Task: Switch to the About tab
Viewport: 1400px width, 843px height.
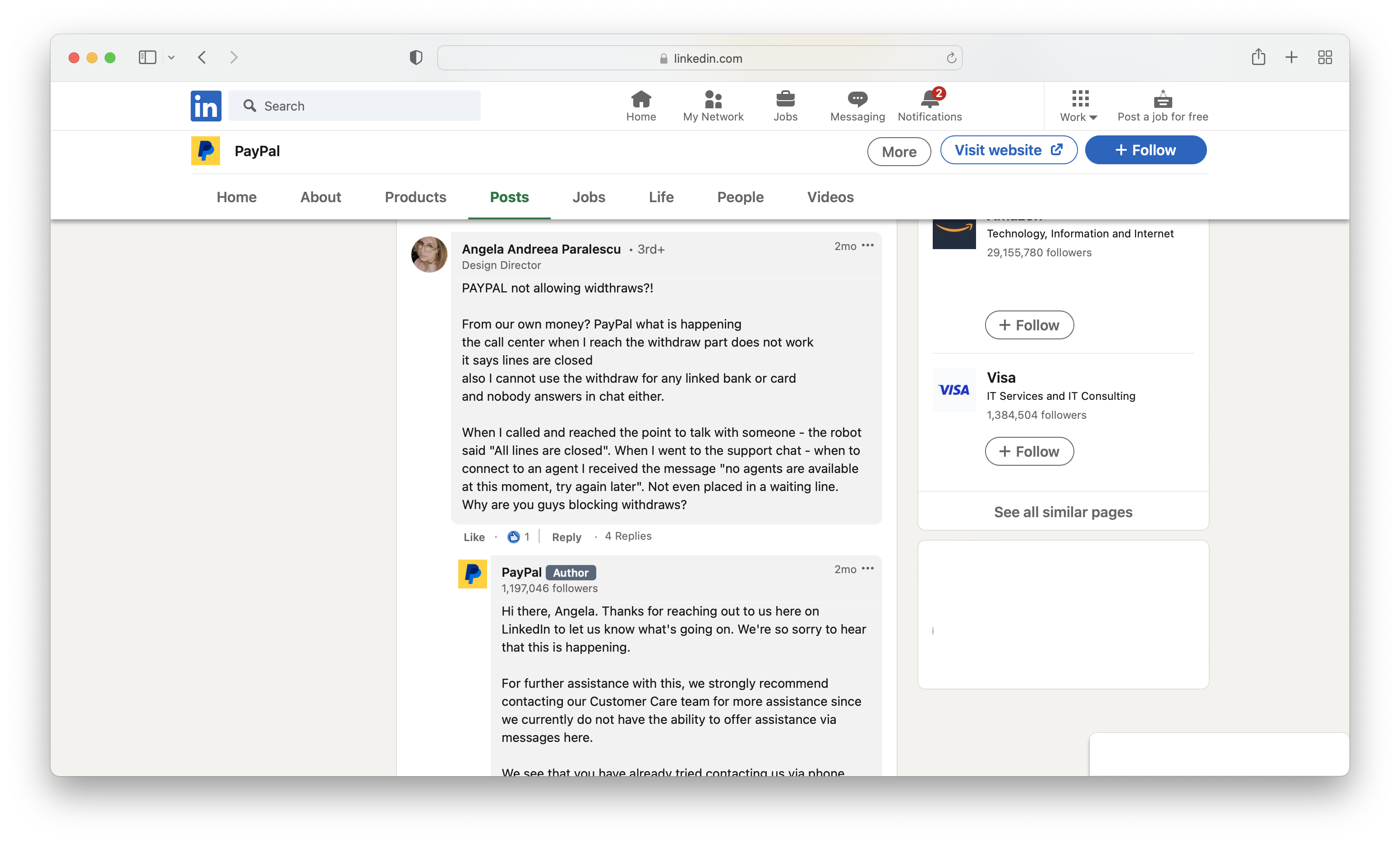Action: click(x=320, y=197)
